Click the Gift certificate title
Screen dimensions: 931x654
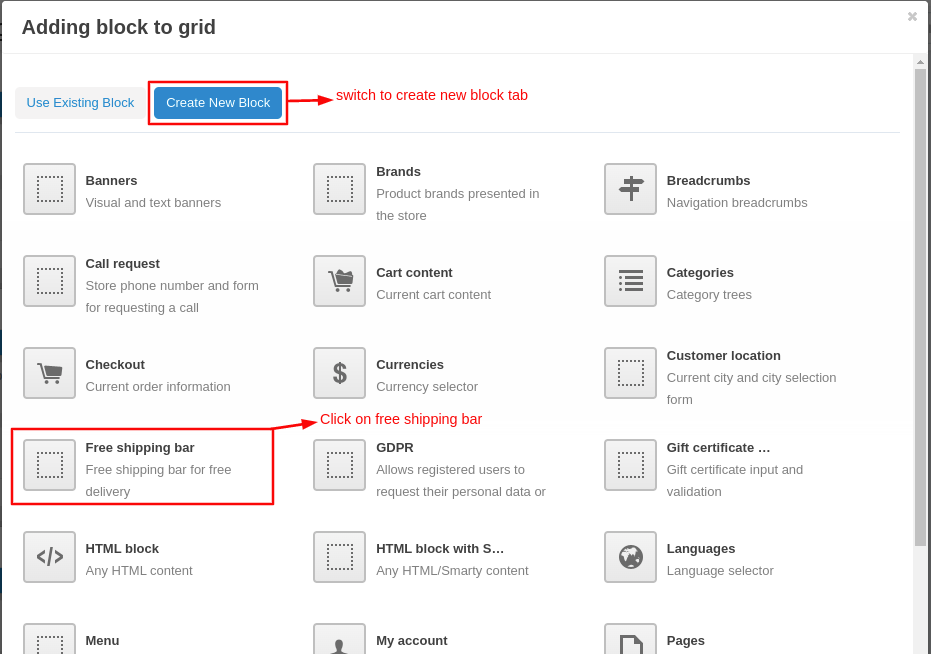click(718, 448)
